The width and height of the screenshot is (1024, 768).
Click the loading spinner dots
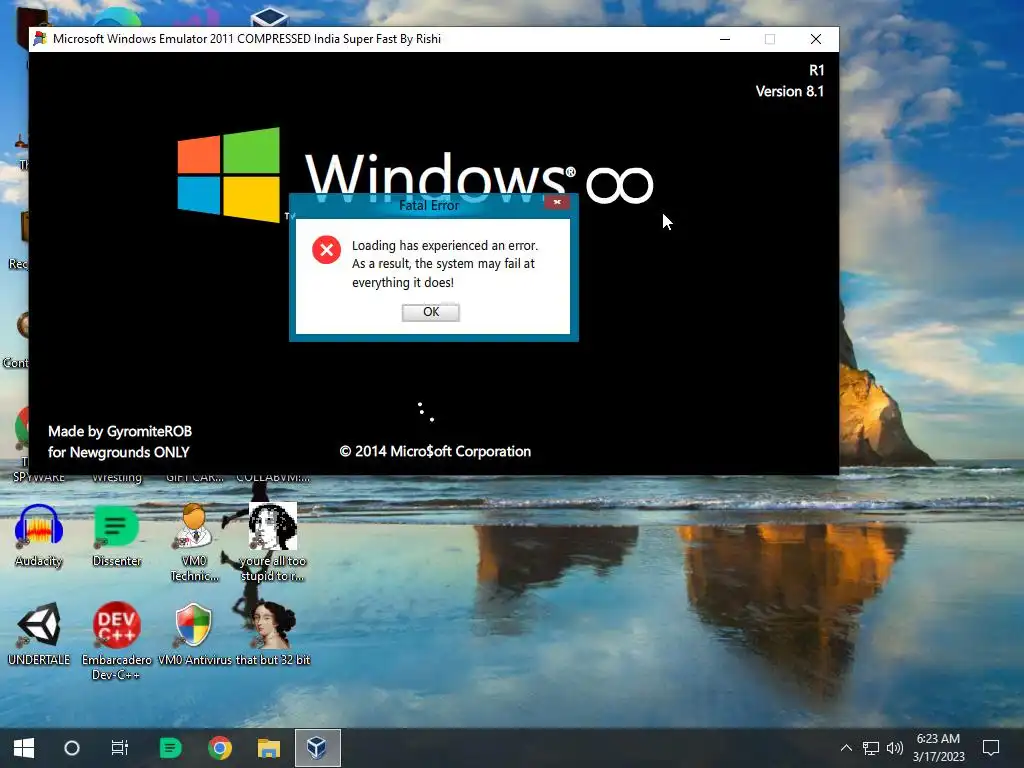(x=426, y=411)
